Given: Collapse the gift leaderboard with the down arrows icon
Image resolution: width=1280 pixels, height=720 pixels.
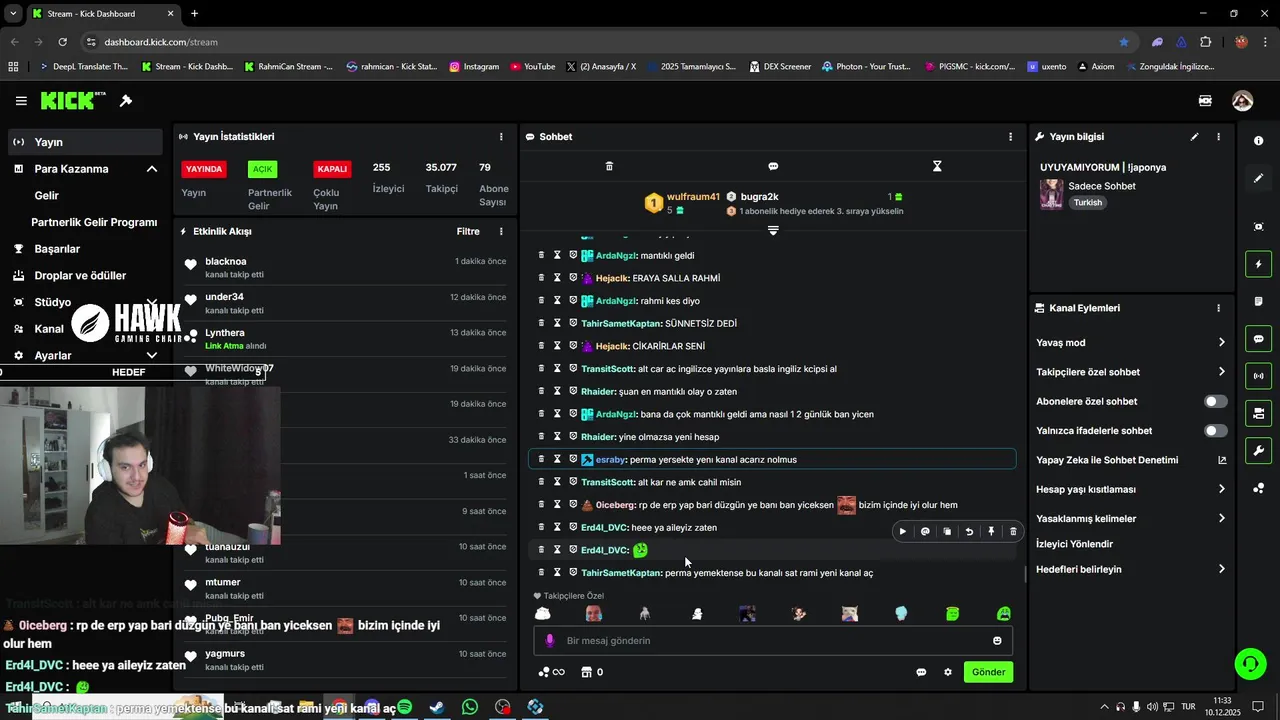Looking at the screenshot, I should [773, 231].
